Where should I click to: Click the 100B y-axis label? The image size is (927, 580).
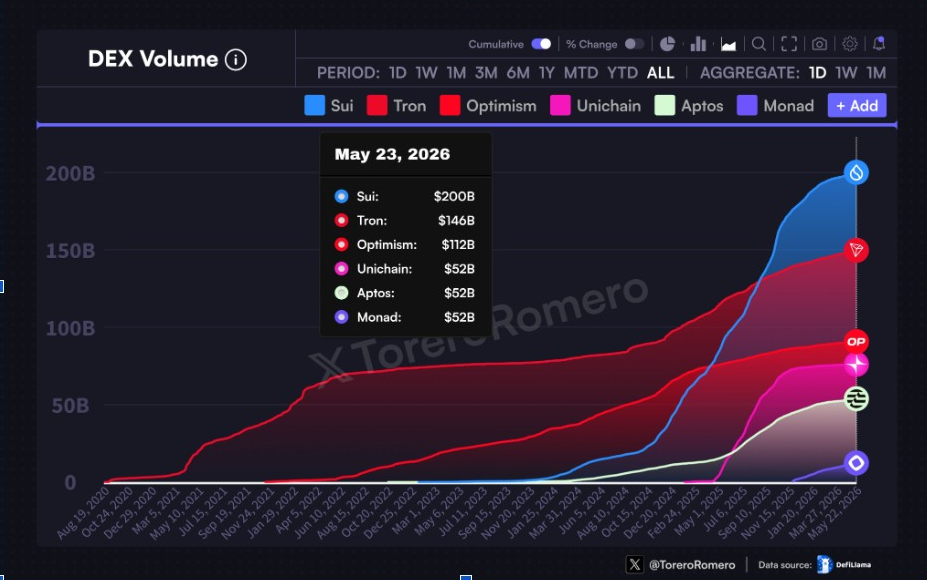tap(70, 328)
